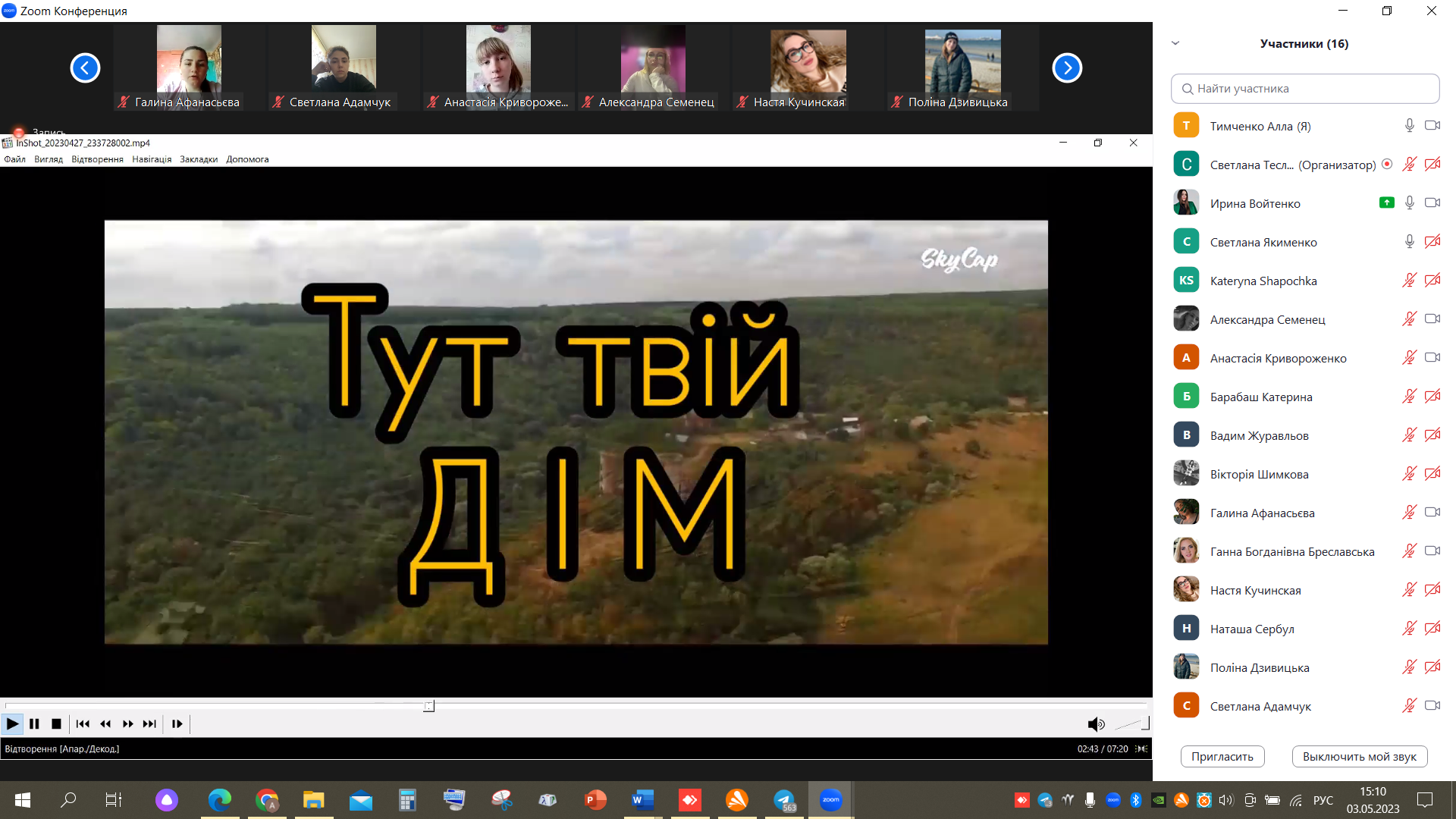1456x819 pixels.
Task: Show next participant videos with right arrow
Action: point(1066,68)
